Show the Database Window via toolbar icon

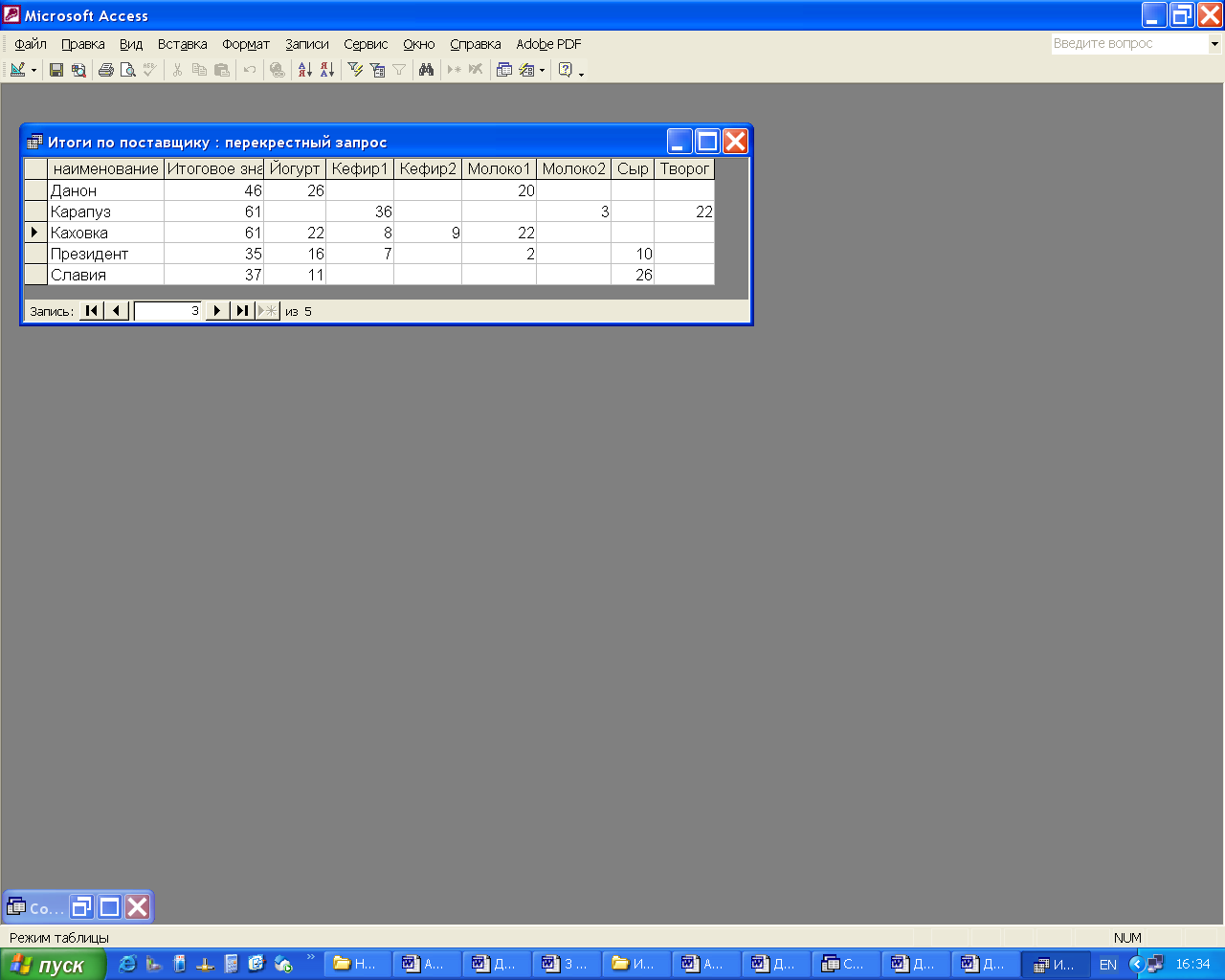[504, 70]
